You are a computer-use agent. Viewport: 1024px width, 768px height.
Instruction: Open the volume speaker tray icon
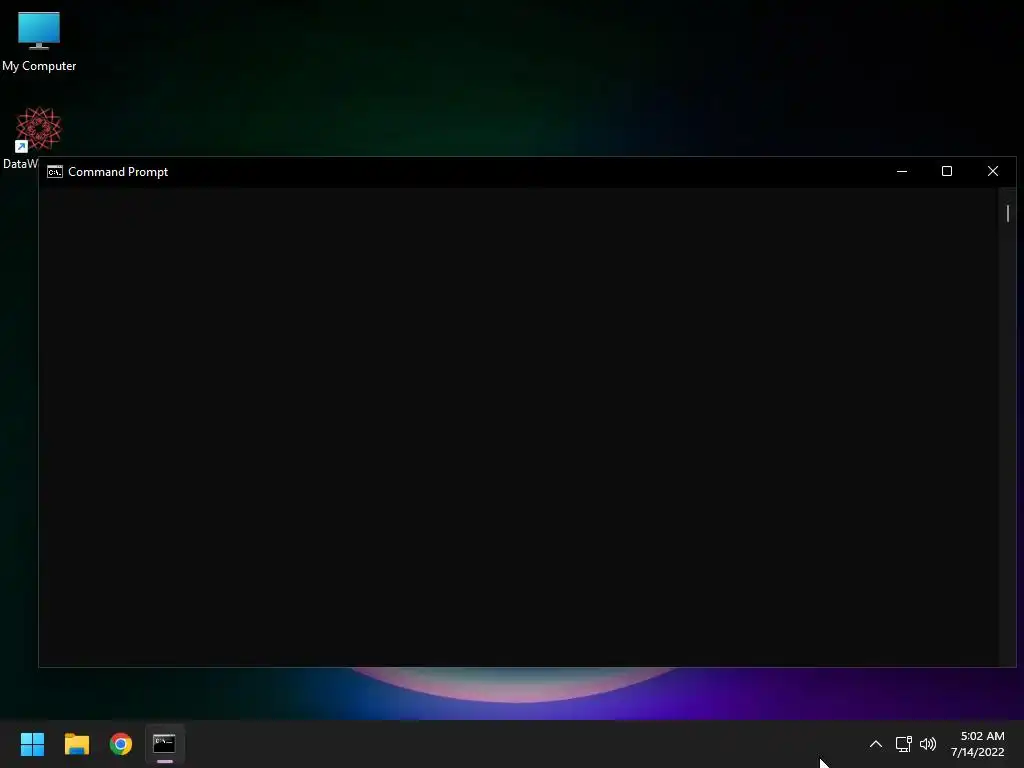point(928,744)
